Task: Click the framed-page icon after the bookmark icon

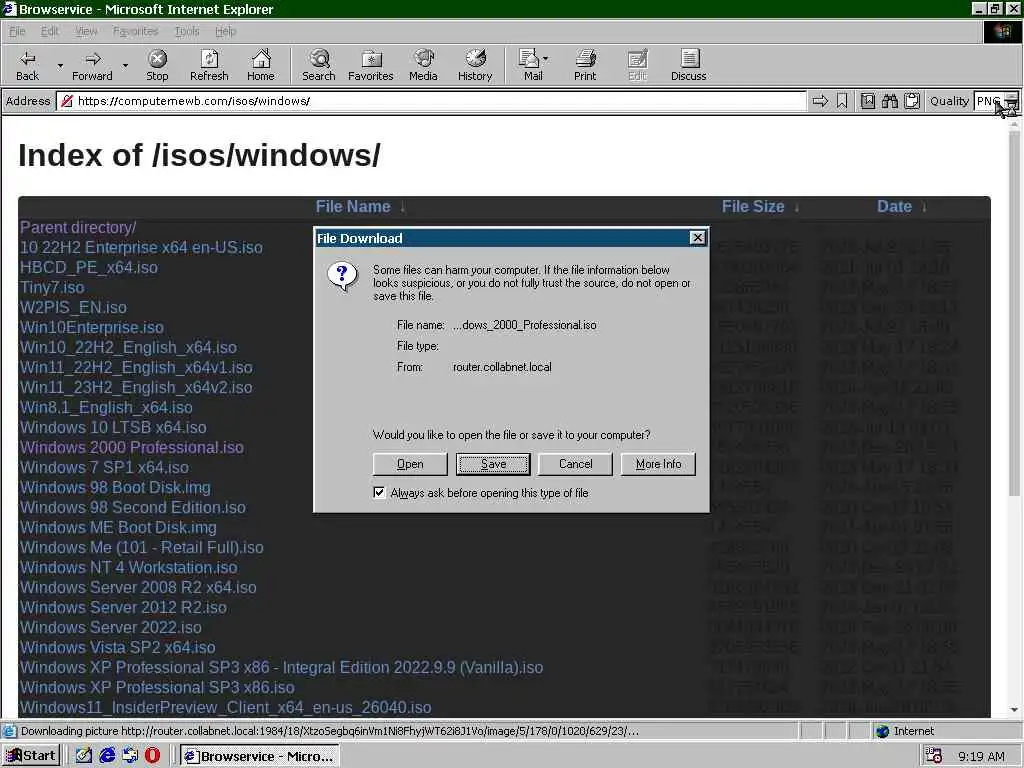Action: point(868,101)
